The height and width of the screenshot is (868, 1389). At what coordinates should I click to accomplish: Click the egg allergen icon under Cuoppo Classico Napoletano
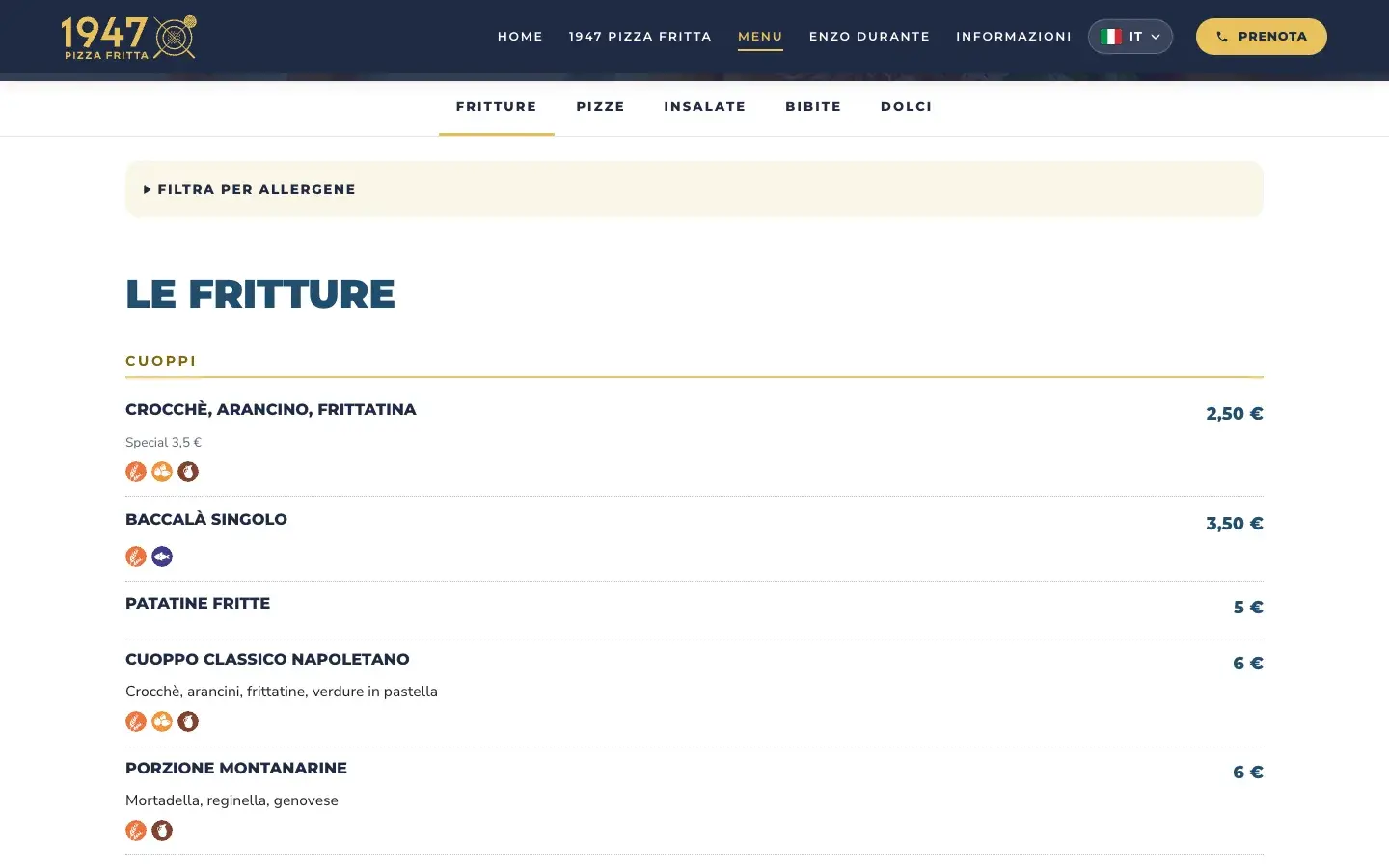(162, 721)
